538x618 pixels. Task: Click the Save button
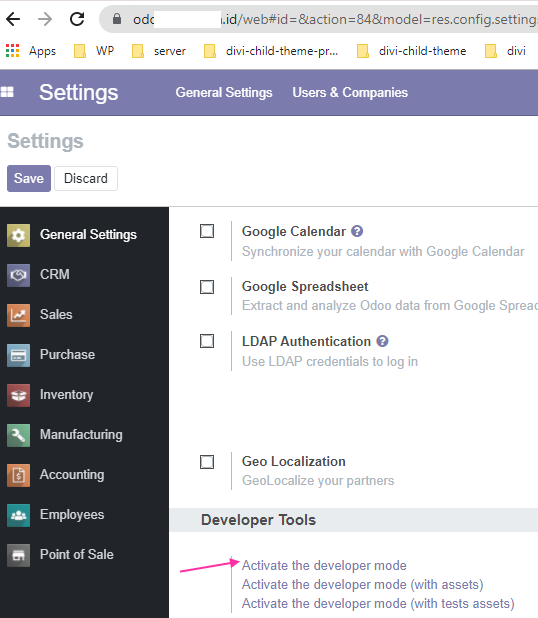(29, 179)
